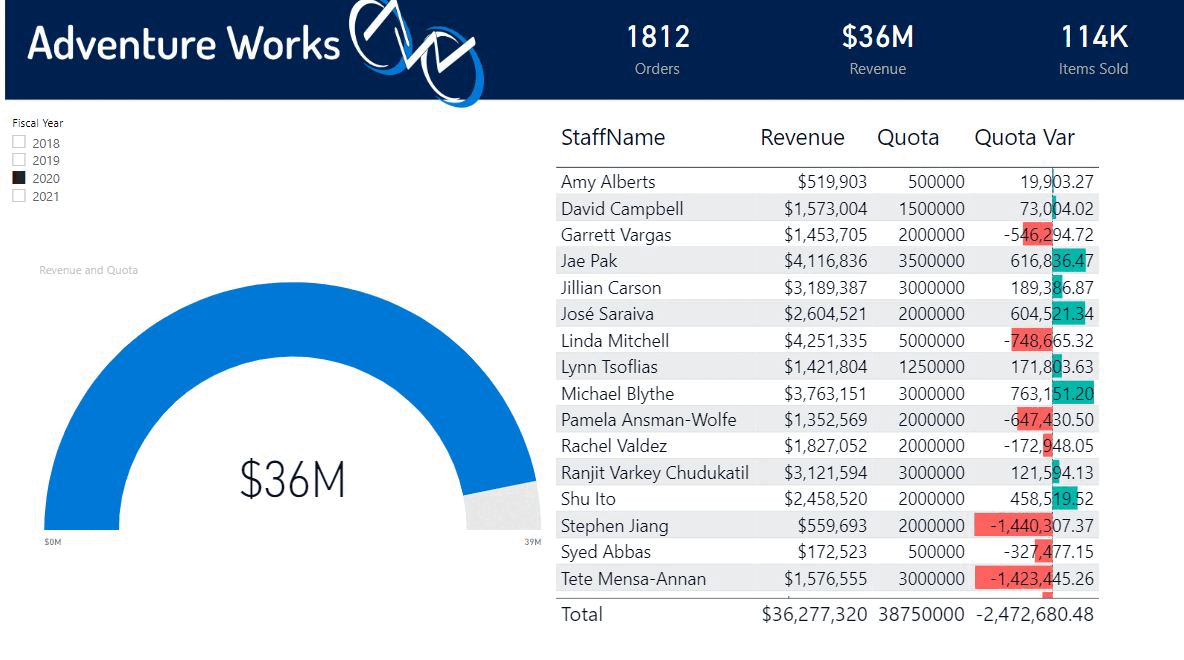Screen dimensions: 1184x660
Task: Select the Syed Abbas row name
Action: pos(606,552)
